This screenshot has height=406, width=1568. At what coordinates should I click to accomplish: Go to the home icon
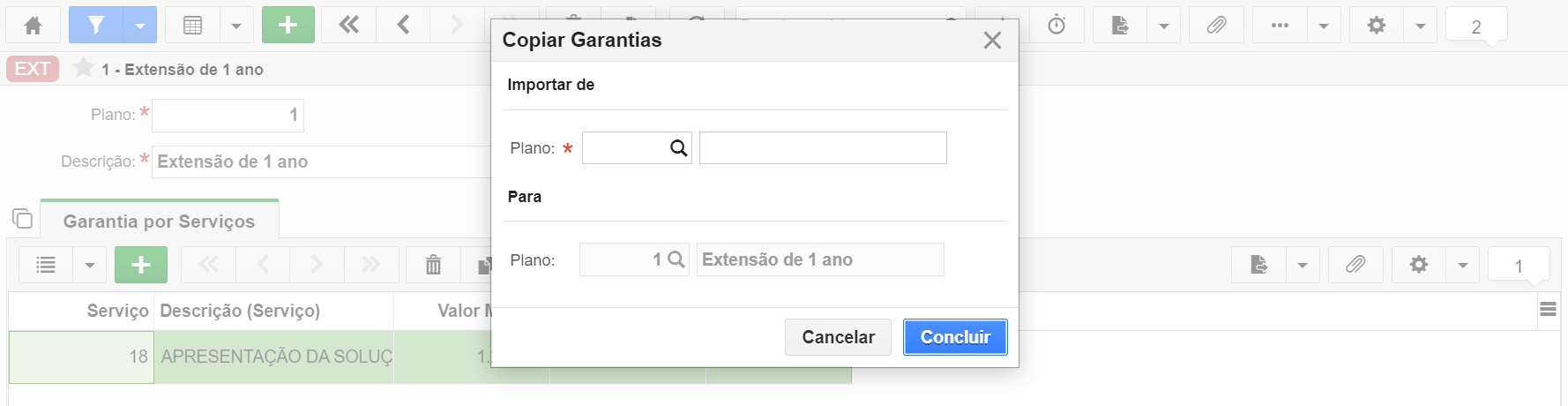[x=34, y=26]
